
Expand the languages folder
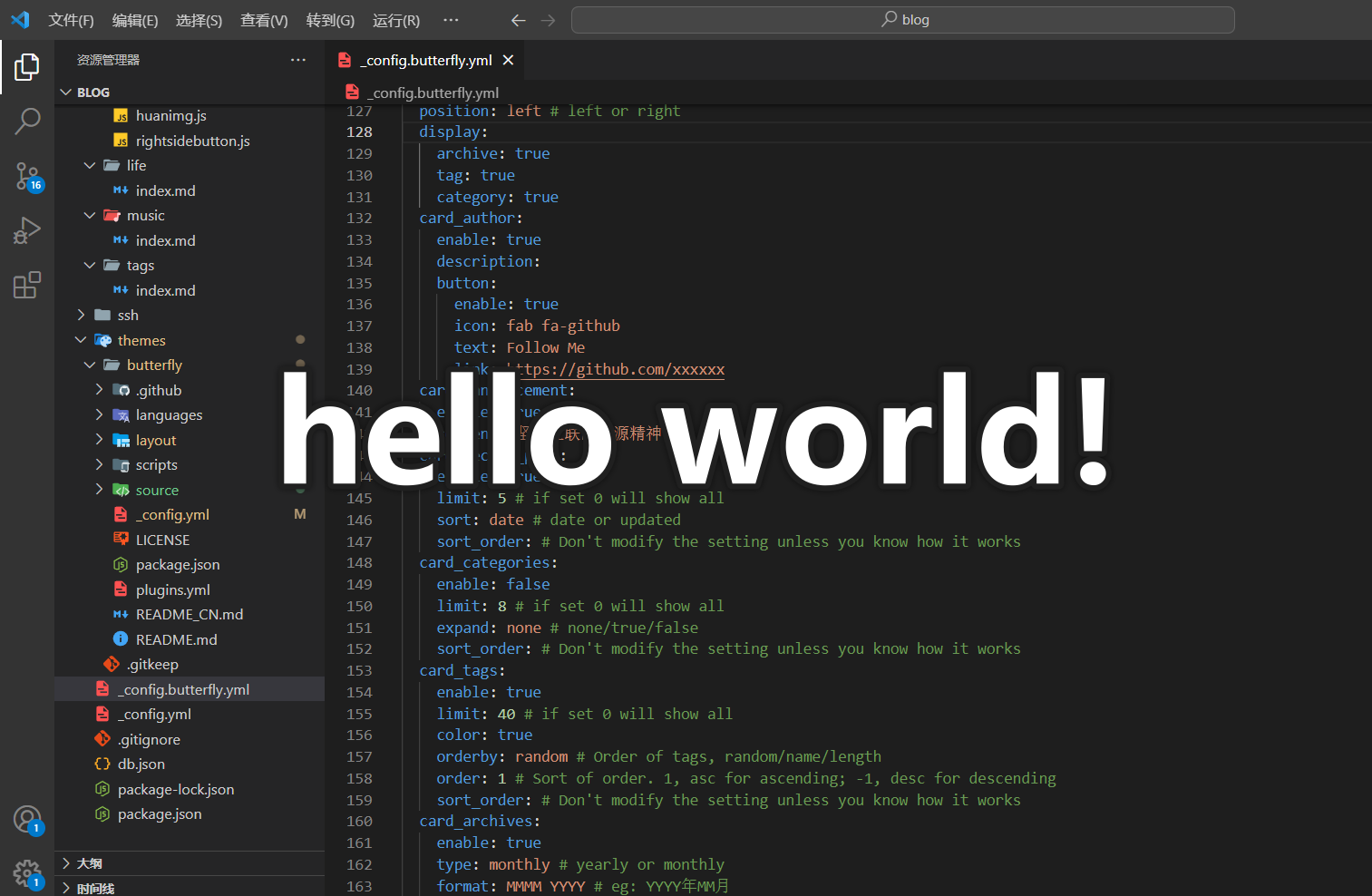169,415
